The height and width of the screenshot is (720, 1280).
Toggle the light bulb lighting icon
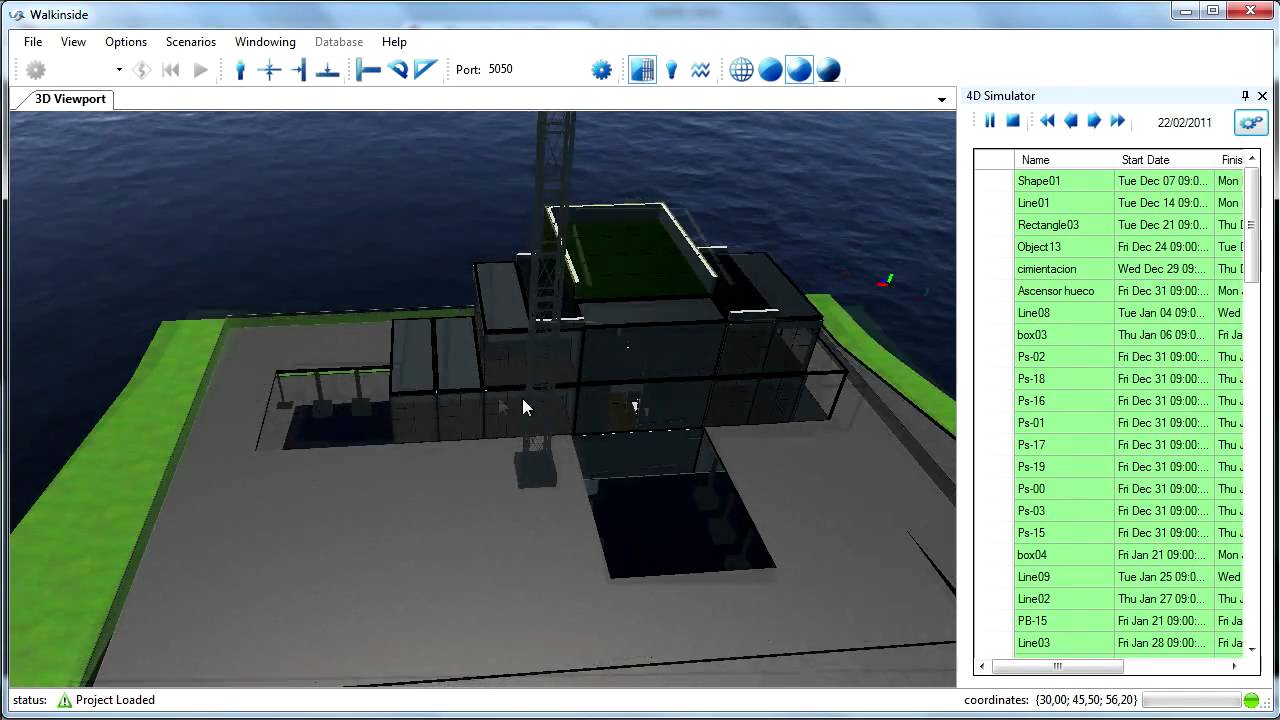tap(672, 70)
